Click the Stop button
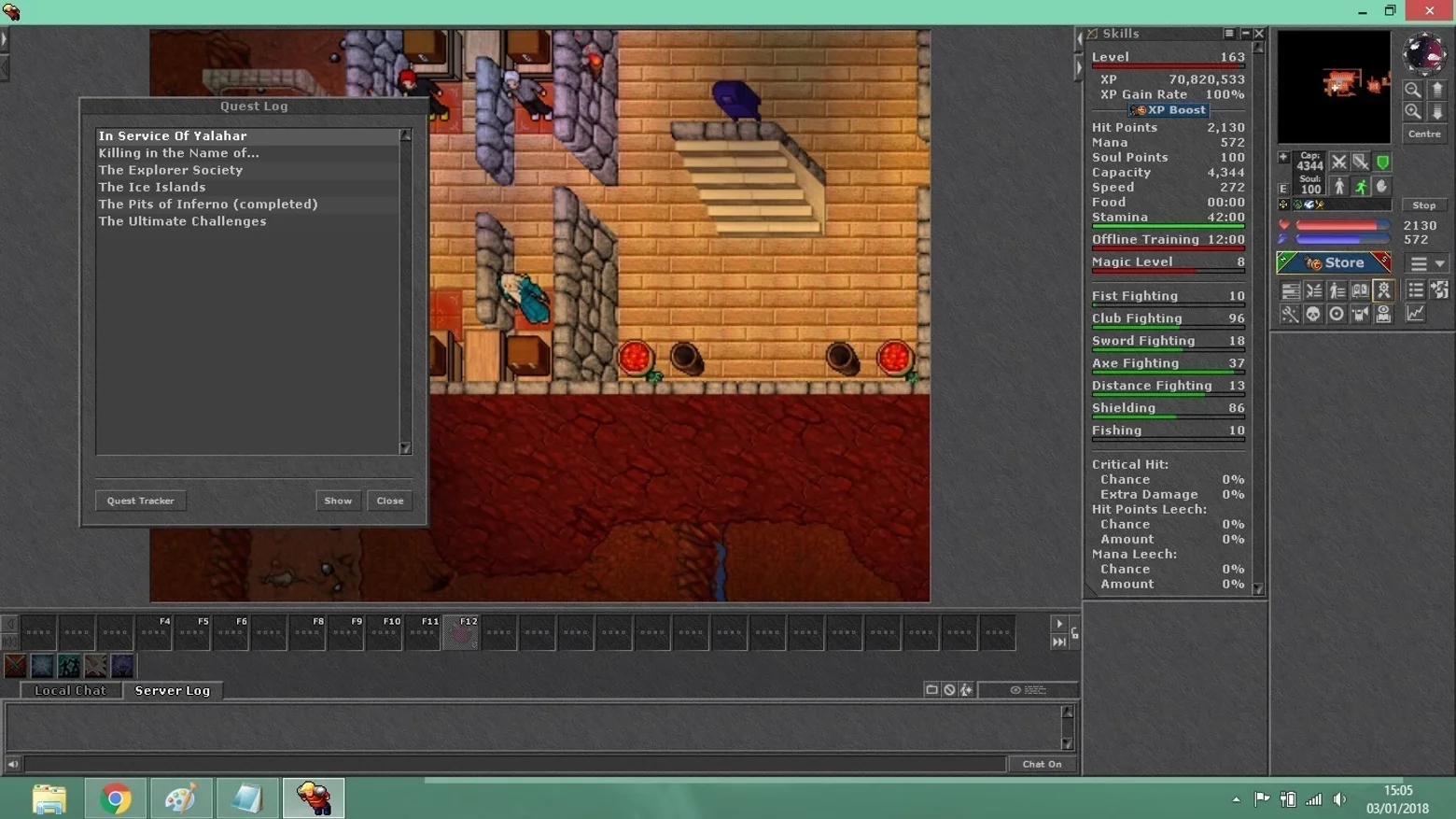 pyautogui.click(x=1424, y=205)
